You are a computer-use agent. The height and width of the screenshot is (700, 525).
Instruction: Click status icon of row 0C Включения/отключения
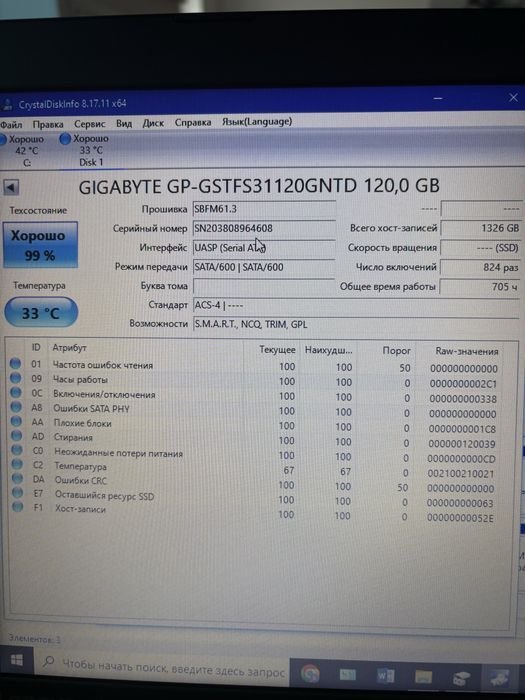pyautogui.click(x=16, y=393)
